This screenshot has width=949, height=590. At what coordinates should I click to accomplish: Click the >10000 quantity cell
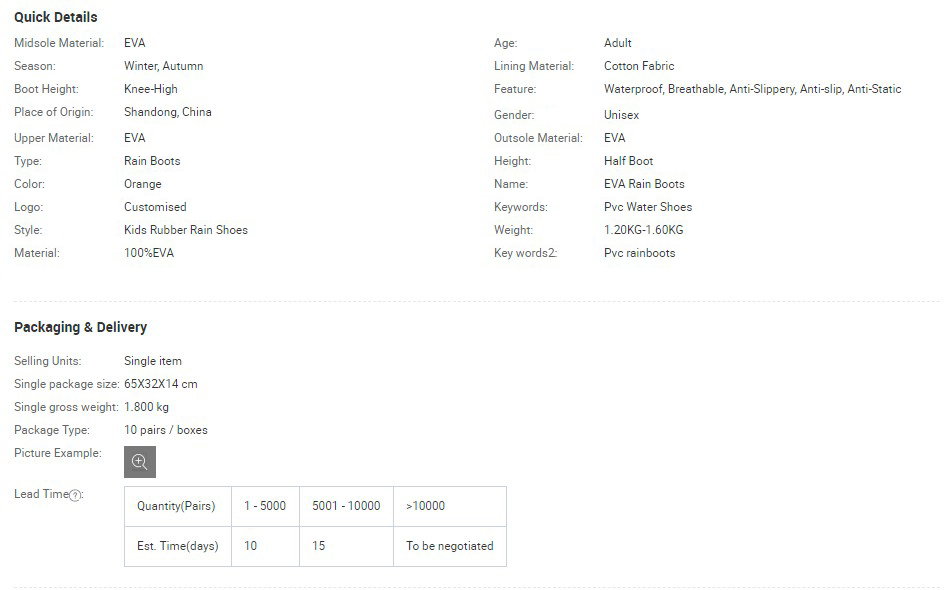(425, 506)
